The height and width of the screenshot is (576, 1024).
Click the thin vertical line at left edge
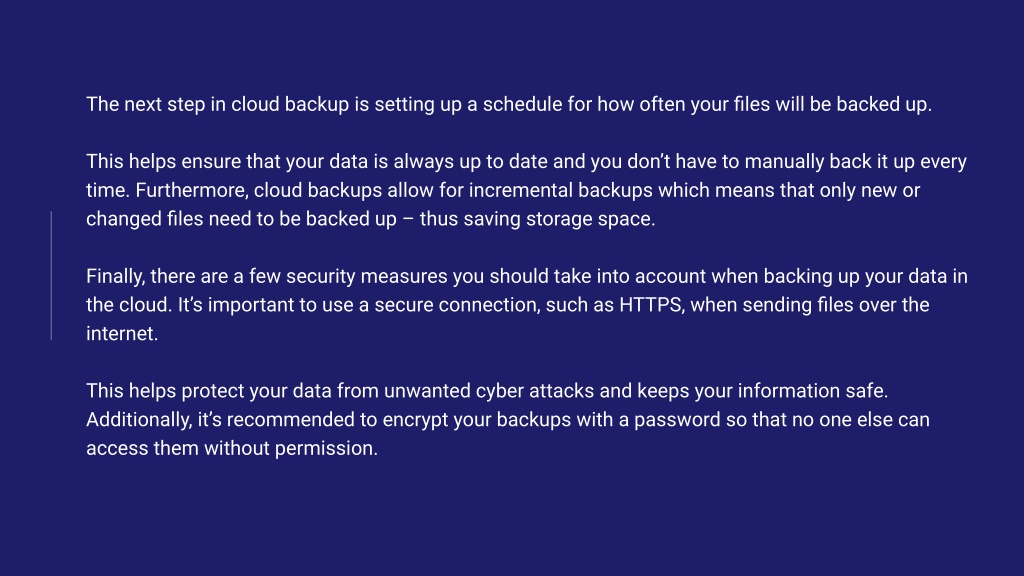click(52, 276)
